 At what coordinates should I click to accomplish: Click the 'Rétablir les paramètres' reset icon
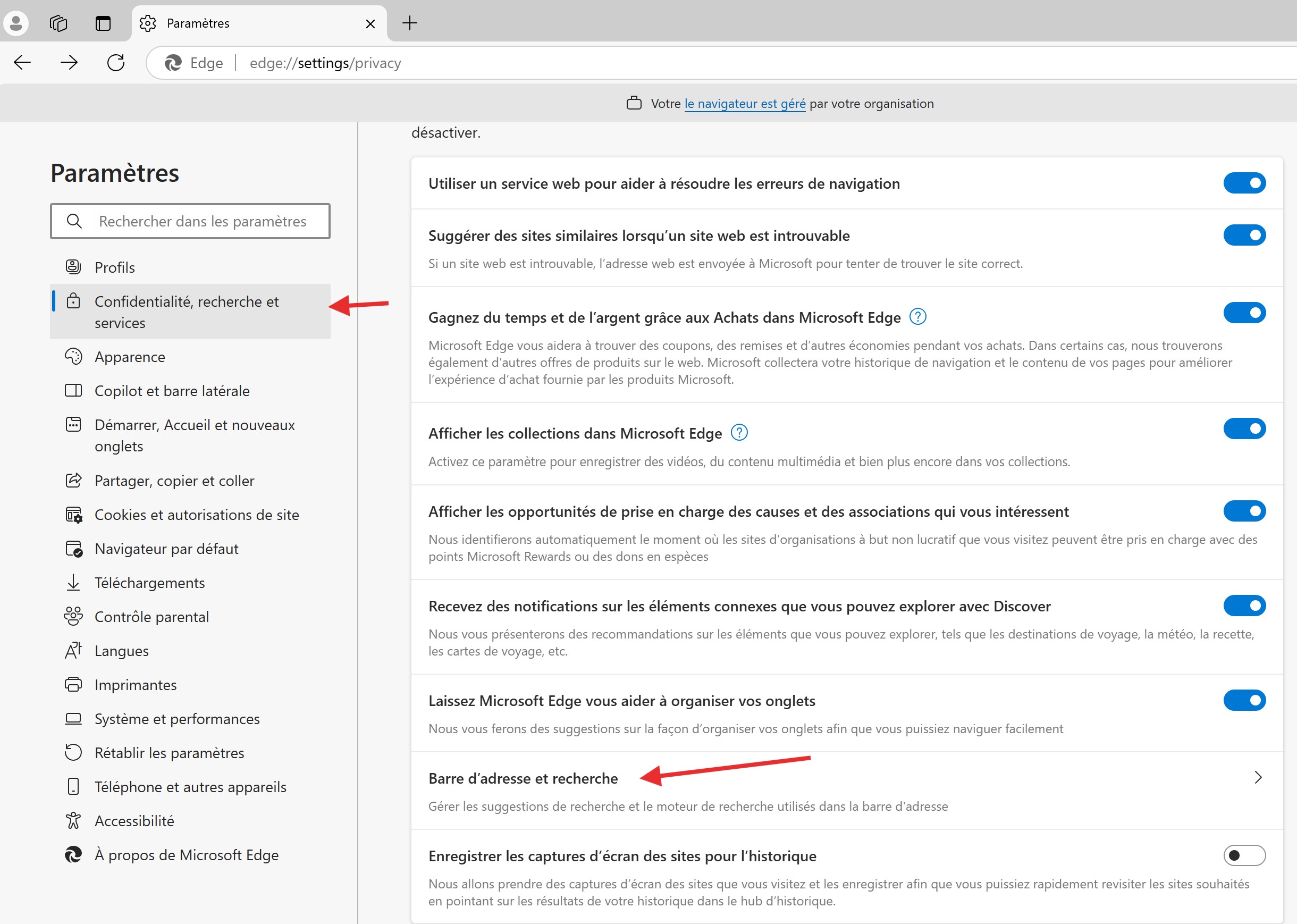click(73, 753)
